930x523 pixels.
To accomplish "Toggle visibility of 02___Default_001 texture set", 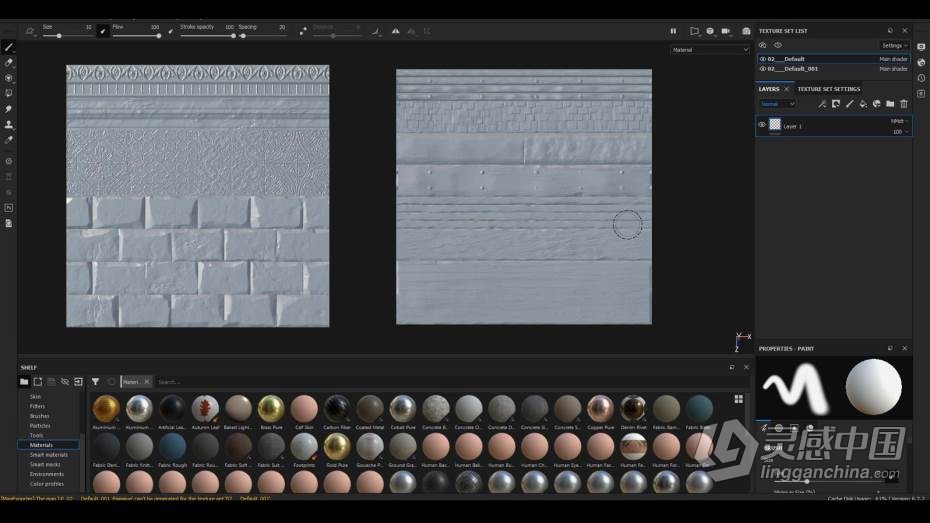I will (763, 69).
